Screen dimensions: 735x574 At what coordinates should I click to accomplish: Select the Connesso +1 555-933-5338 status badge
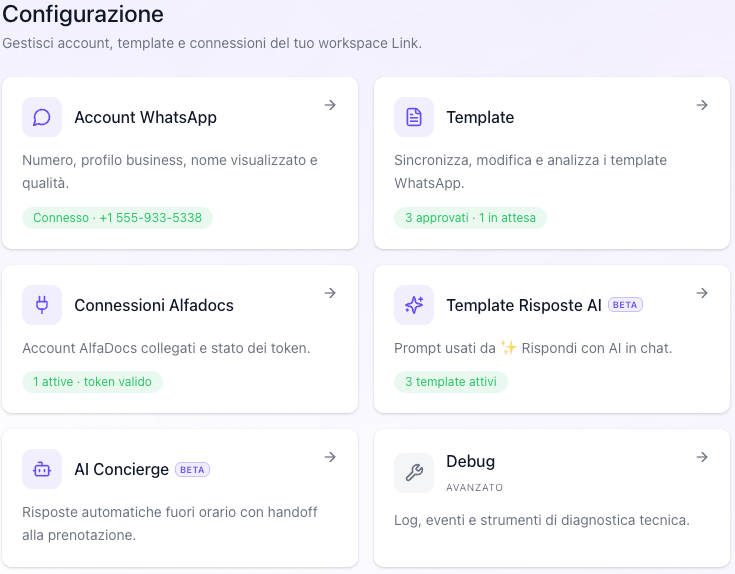coord(117,218)
